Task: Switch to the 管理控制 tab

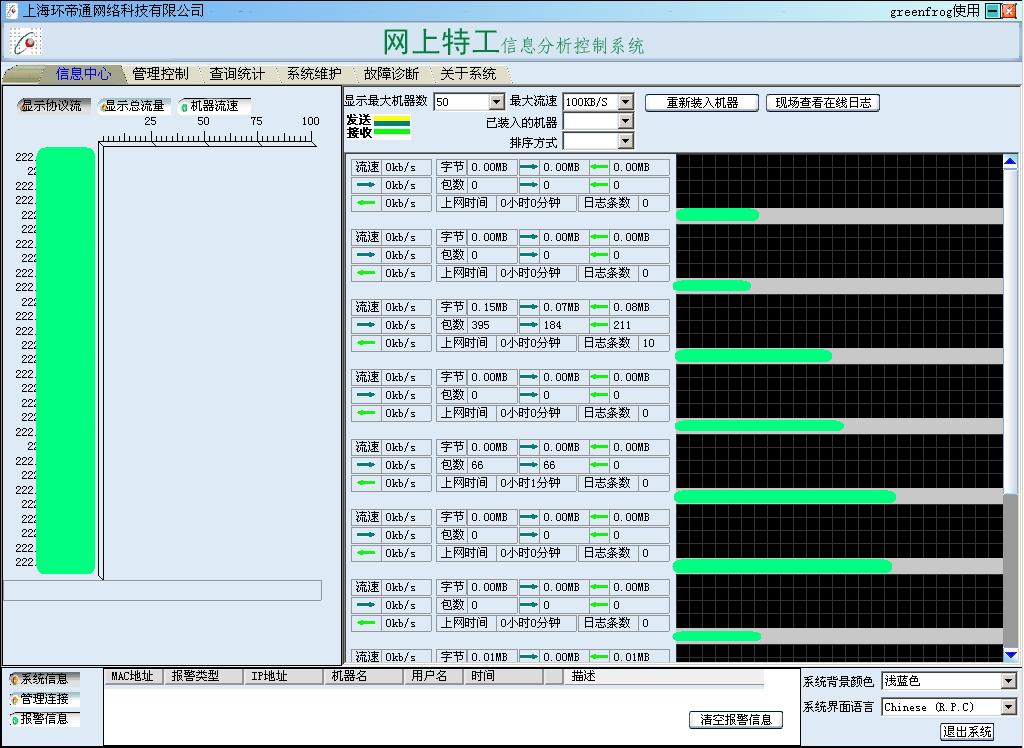Action: [160, 74]
